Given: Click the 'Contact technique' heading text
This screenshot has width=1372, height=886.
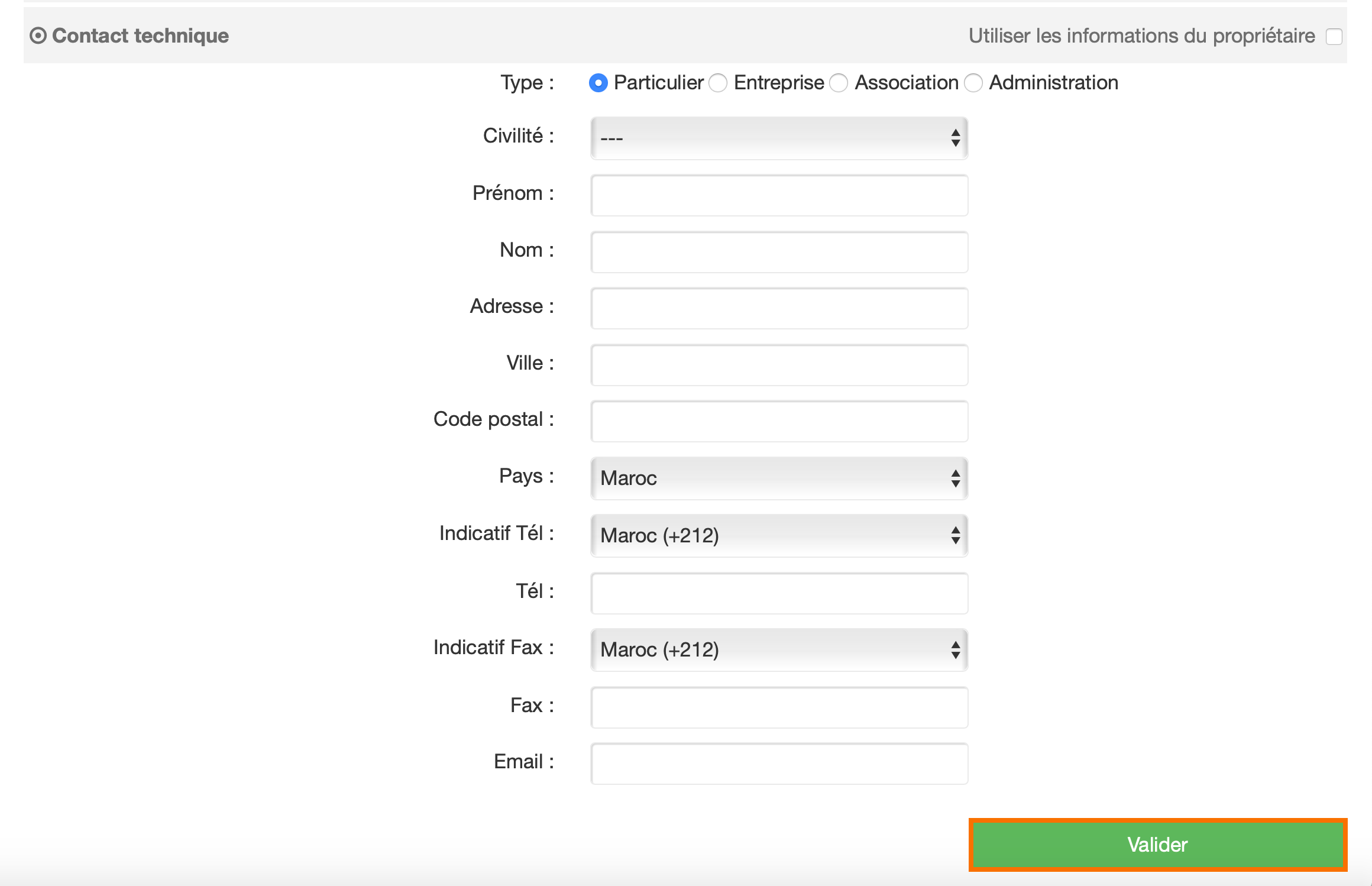Looking at the screenshot, I should coord(140,36).
